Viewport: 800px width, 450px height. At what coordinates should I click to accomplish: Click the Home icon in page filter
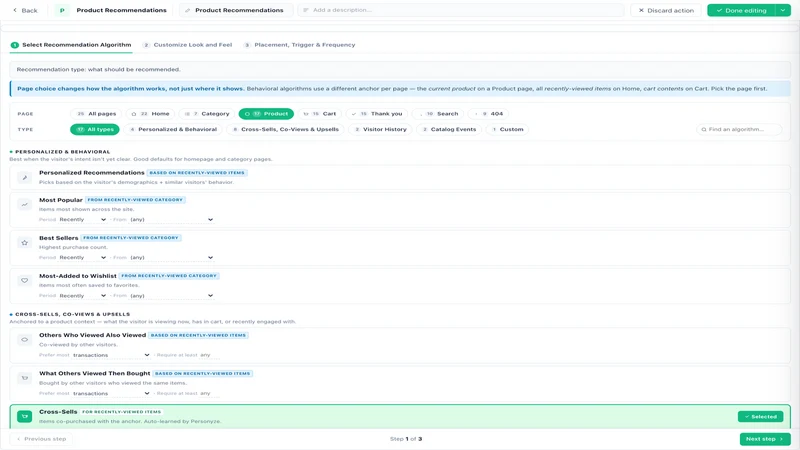pyautogui.click(x=134, y=114)
